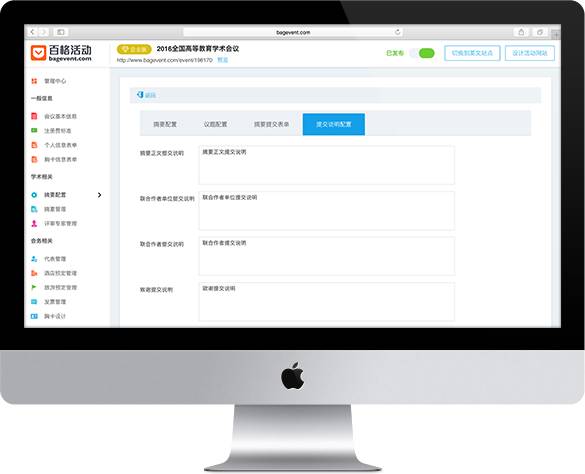The height and width of the screenshot is (474, 585).
Task: Click the 返回 back link above tabs
Action: [147, 95]
